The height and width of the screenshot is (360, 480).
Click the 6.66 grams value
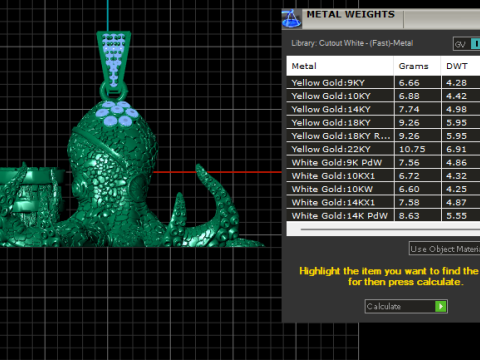click(x=409, y=83)
